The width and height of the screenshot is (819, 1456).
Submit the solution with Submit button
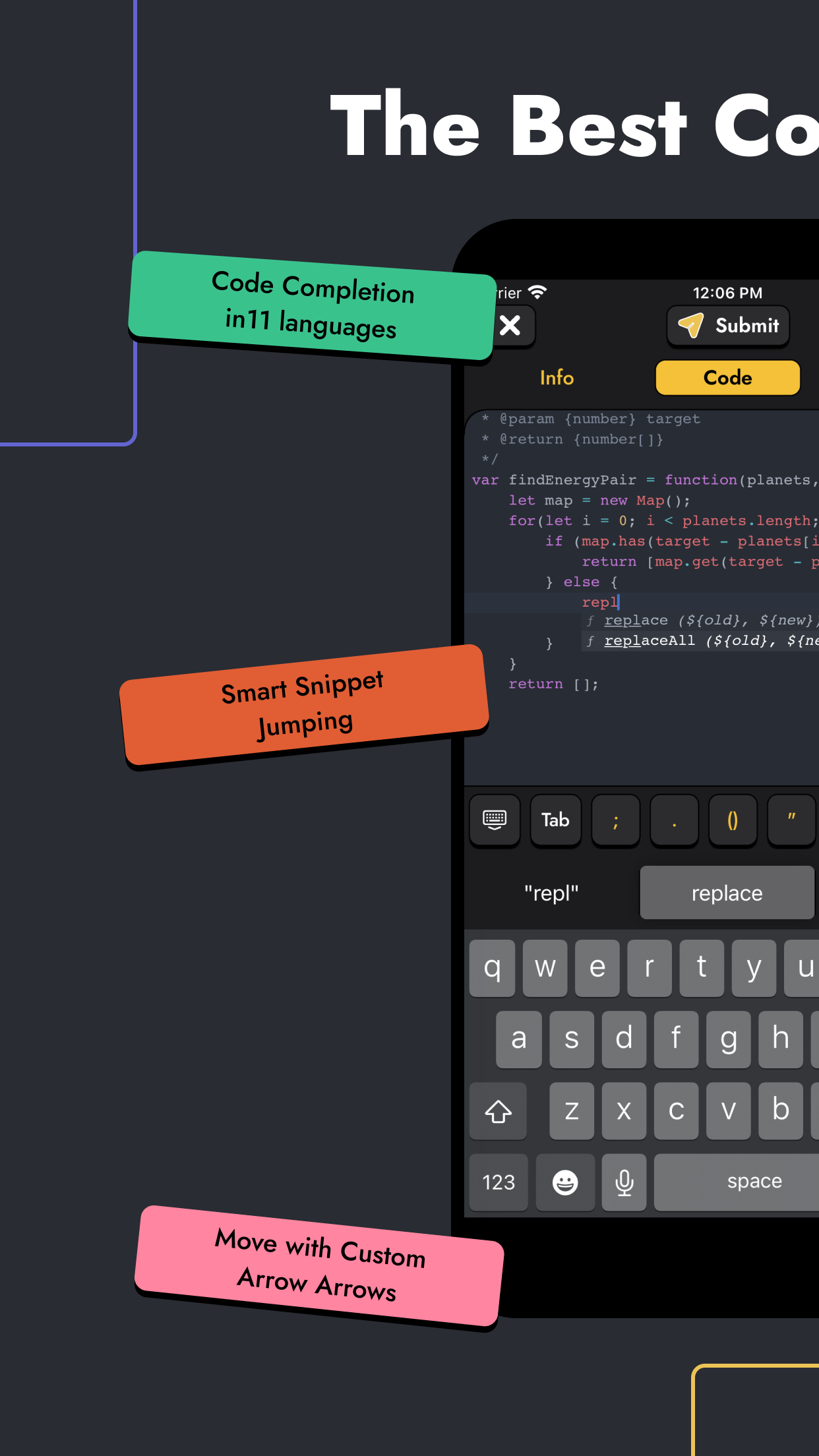tap(728, 326)
